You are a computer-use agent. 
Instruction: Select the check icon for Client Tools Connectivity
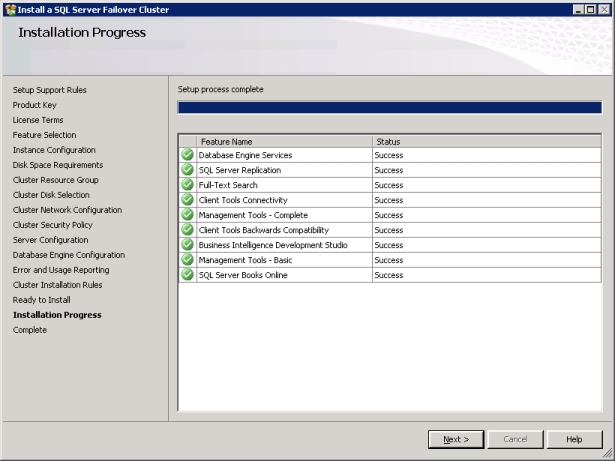[187, 200]
